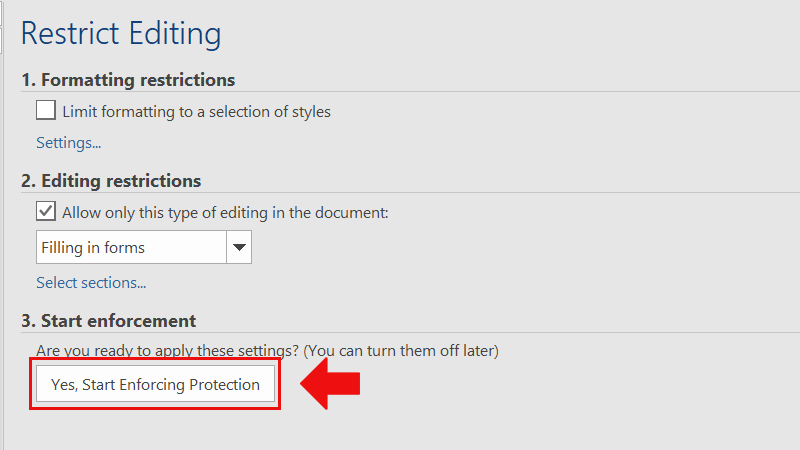The width and height of the screenshot is (800, 450).
Task: Click the number 1 of Formatting restrictions
Action: [x=27, y=80]
